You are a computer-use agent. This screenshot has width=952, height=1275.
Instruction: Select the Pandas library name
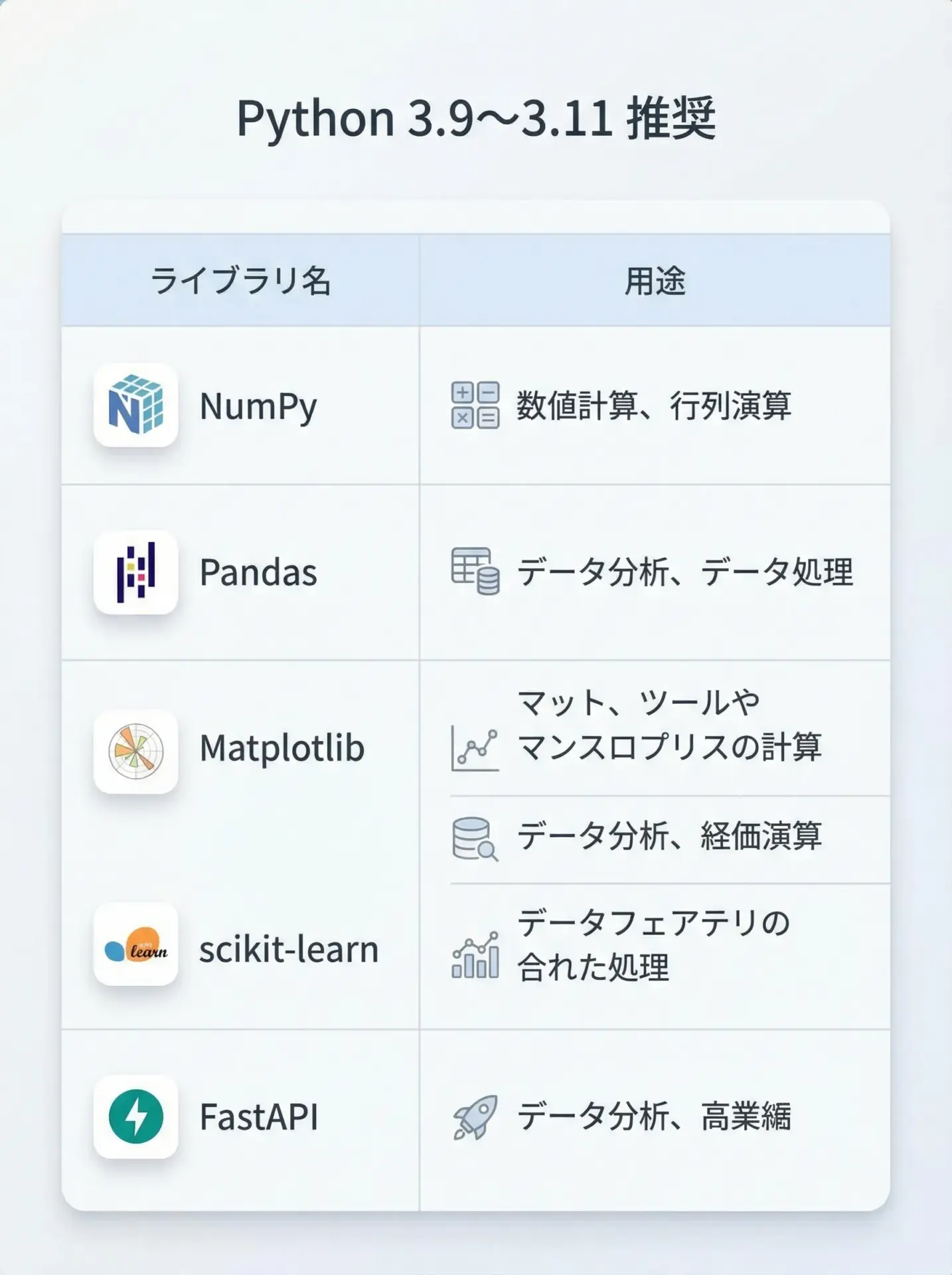(x=258, y=572)
